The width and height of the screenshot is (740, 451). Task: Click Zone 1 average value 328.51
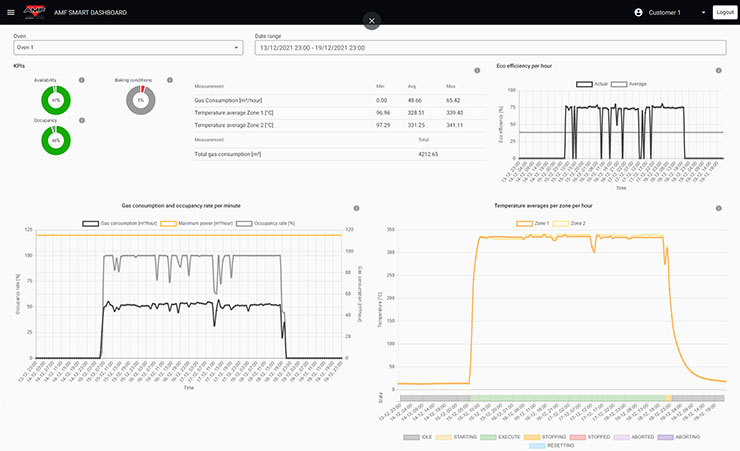[416, 113]
